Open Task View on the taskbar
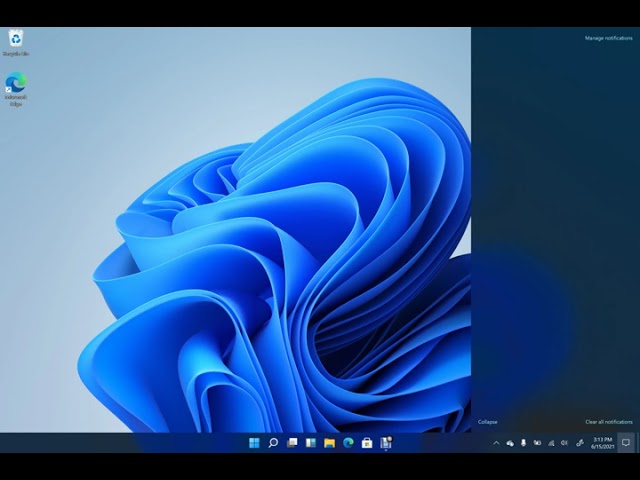The image size is (640, 480). (292, 443)
